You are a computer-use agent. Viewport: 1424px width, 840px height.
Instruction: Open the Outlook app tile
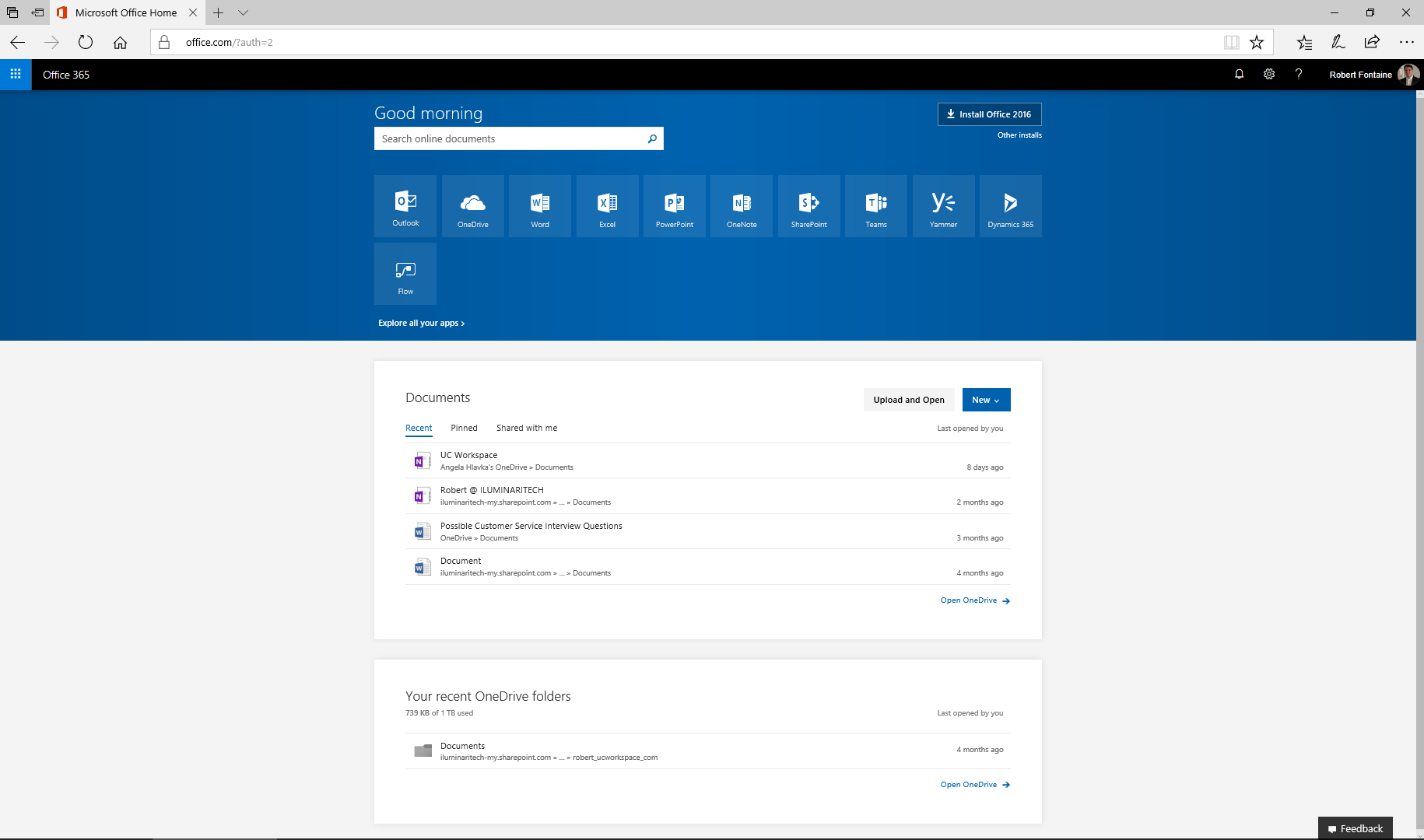coord(405,206)
